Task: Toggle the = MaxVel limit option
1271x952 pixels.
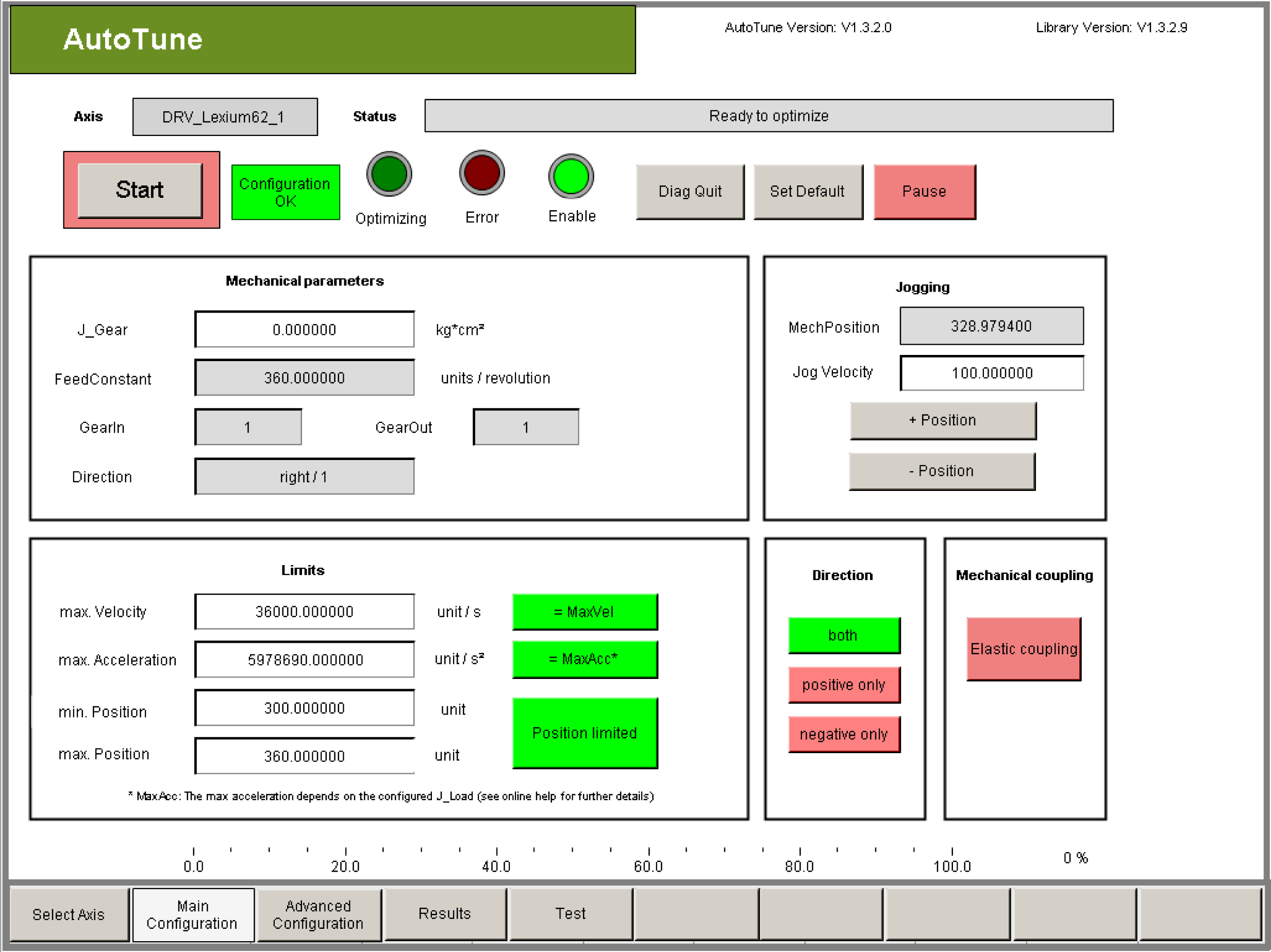Action: (x=584, y=611)
